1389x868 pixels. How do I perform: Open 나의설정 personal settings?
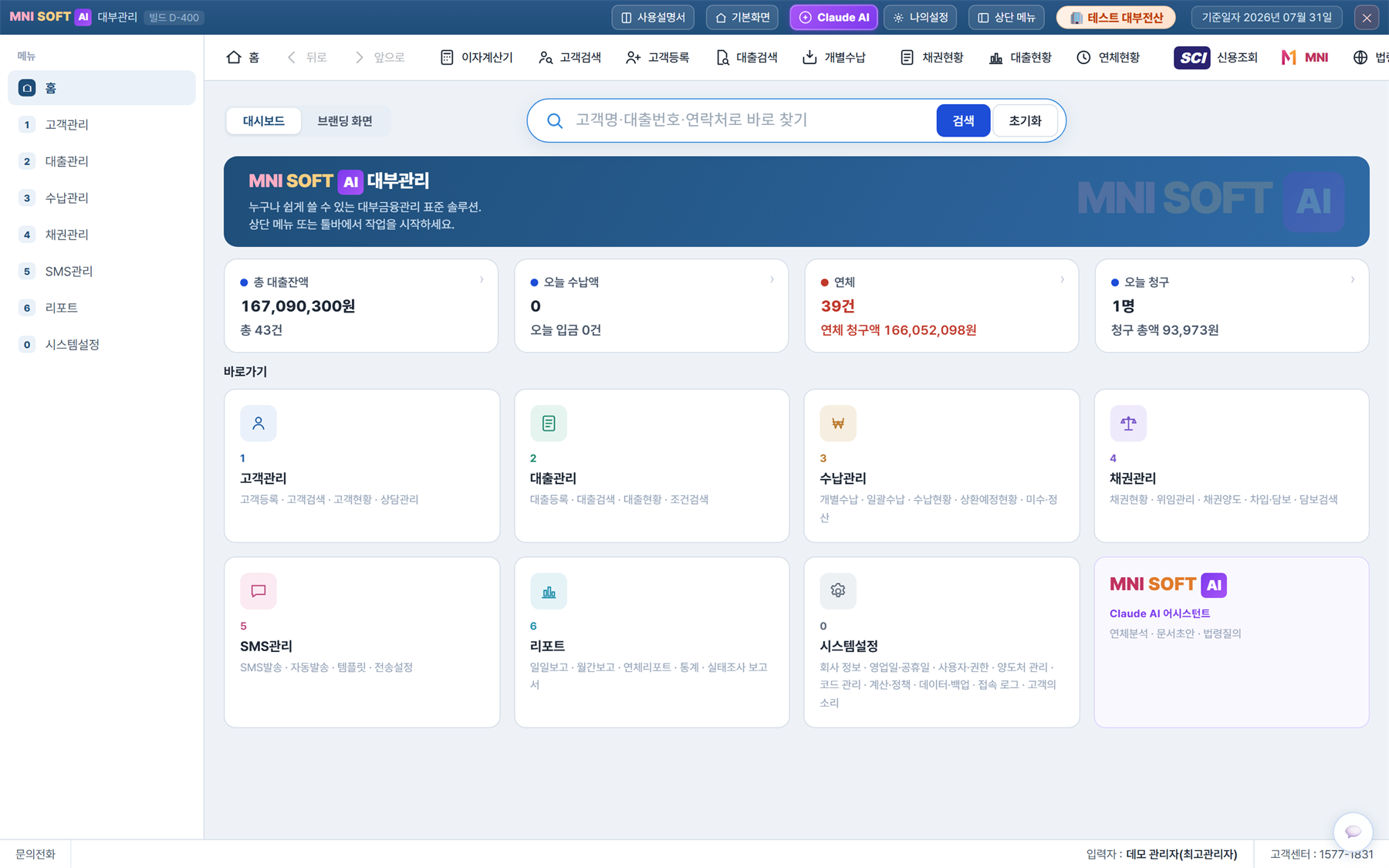click(x=920, y=17)
